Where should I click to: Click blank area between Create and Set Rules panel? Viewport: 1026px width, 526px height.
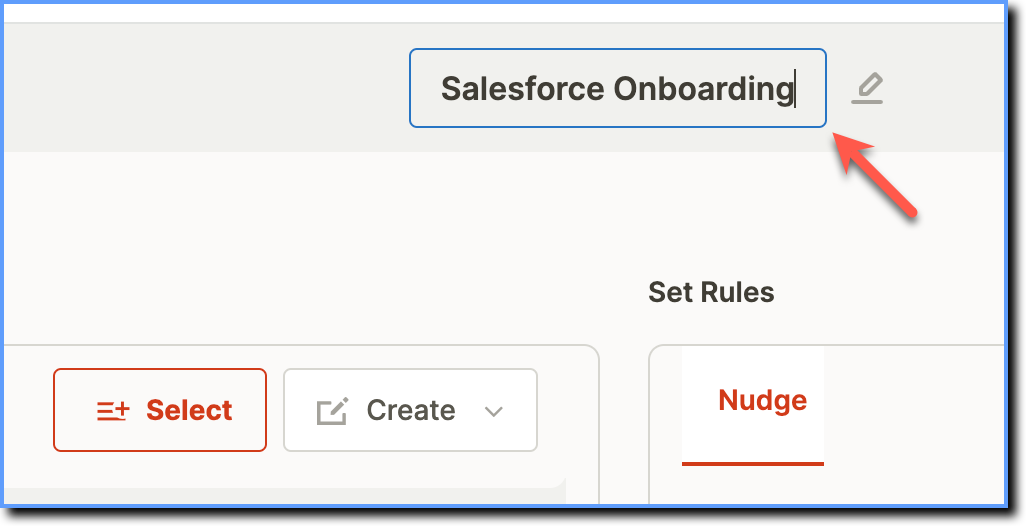pos(624,419)
